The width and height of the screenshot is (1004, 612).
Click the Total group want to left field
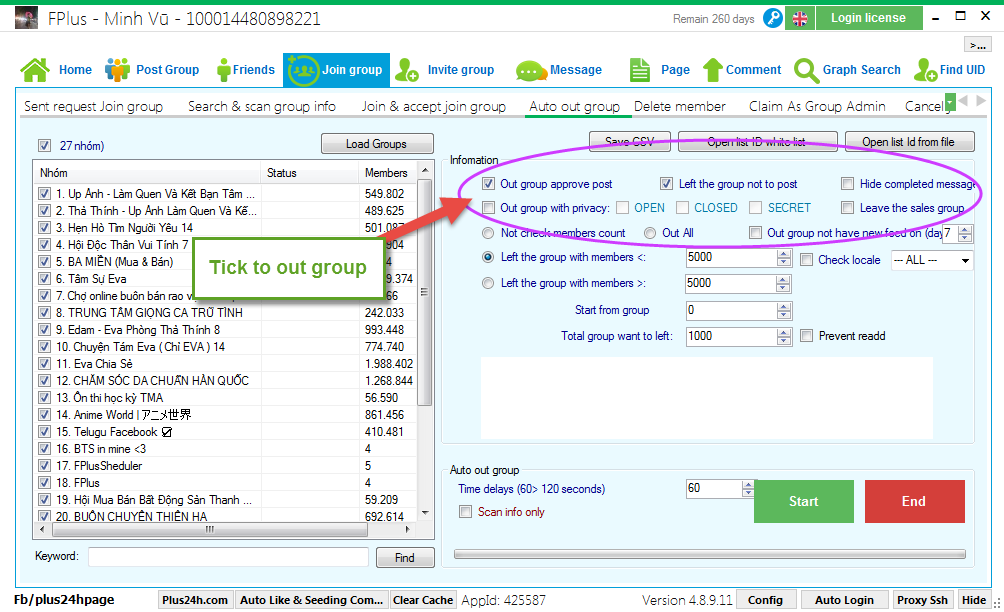732,337
